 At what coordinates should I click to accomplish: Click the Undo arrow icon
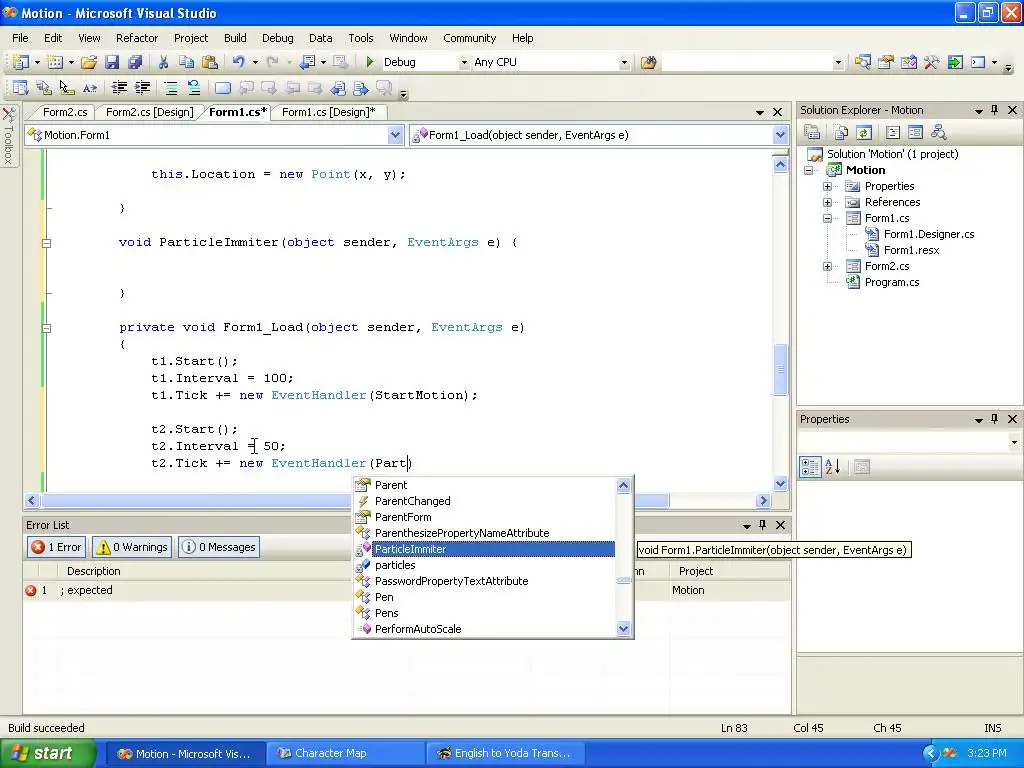click(x=238, y=62)
